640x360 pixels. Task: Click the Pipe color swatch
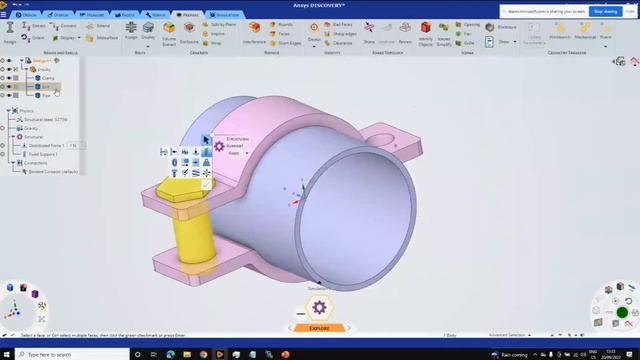[16, 95]
